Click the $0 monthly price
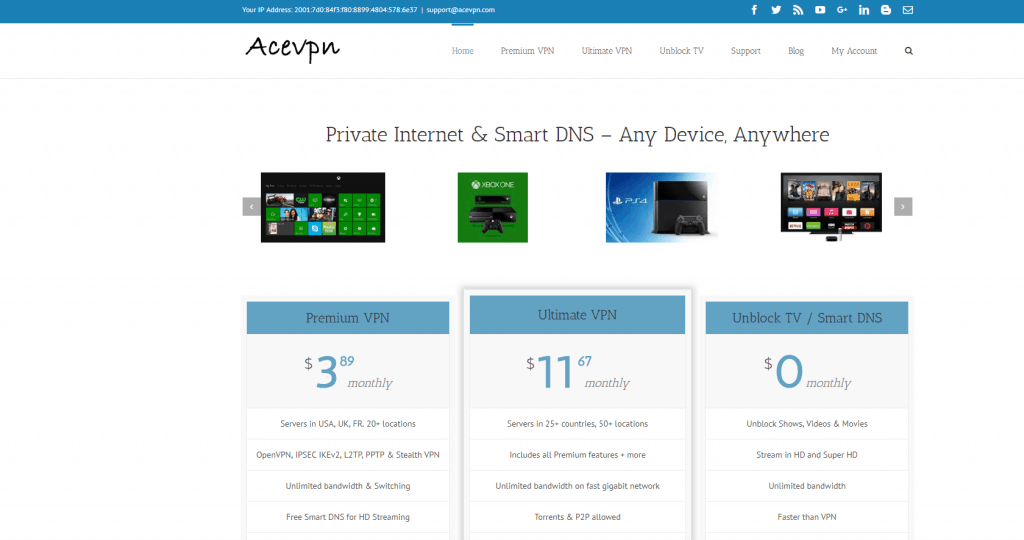Image resolution: width=1024 pixels, height=540 pixels. tap(807, 372)
